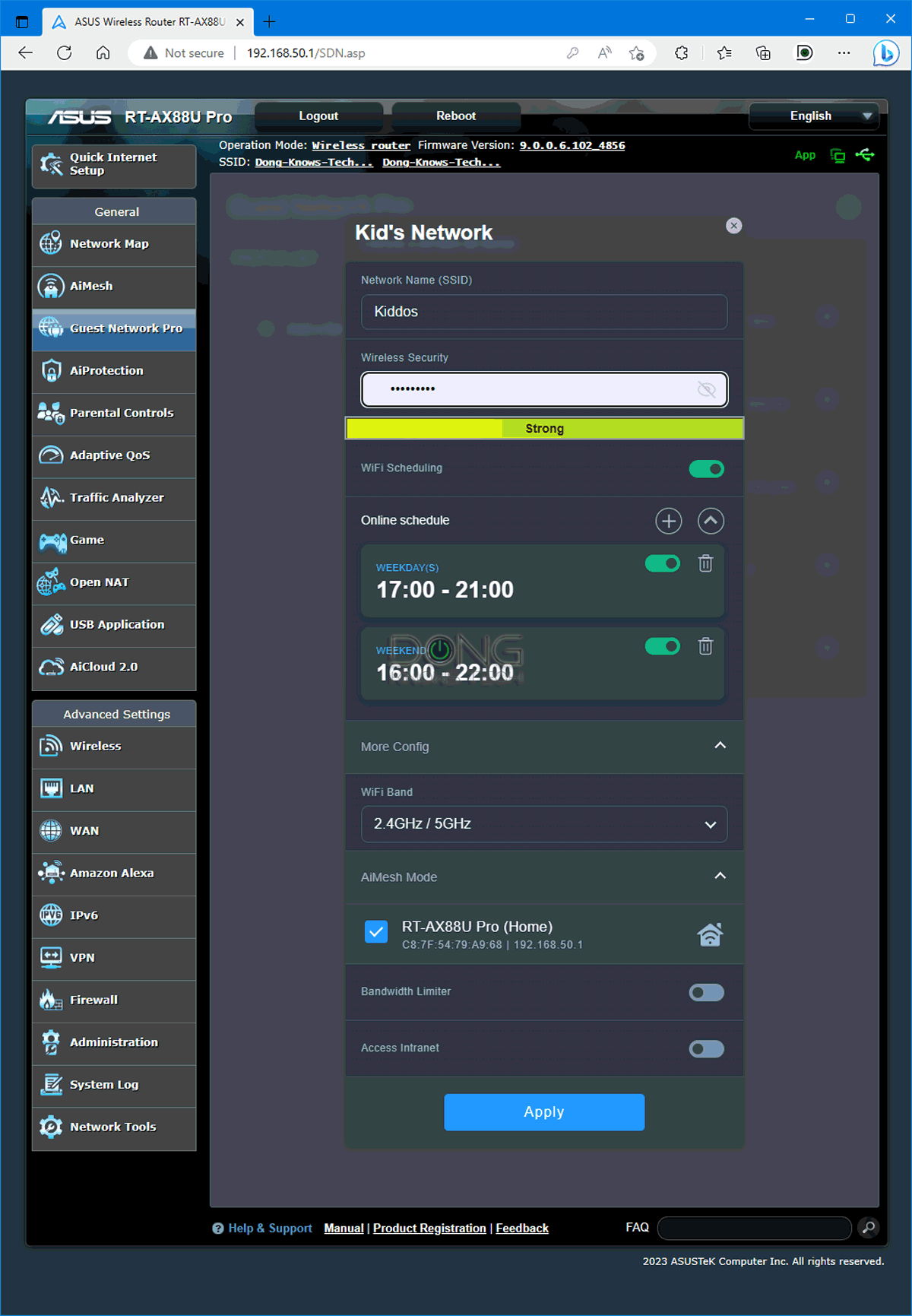Open the VPN settings menu
This screenshot has width=912, height=1316.
click(x=114, y=958)
